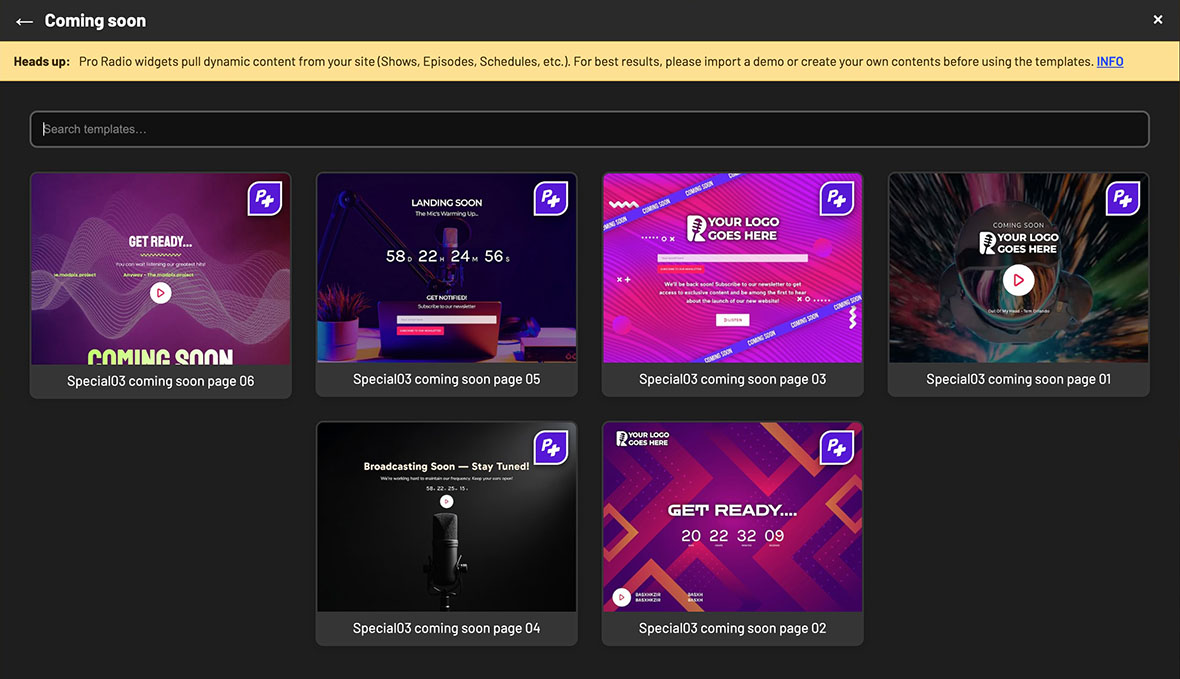Select the P+ badge on page 03 template
The image size is (1180, 679).
point(837,198)
